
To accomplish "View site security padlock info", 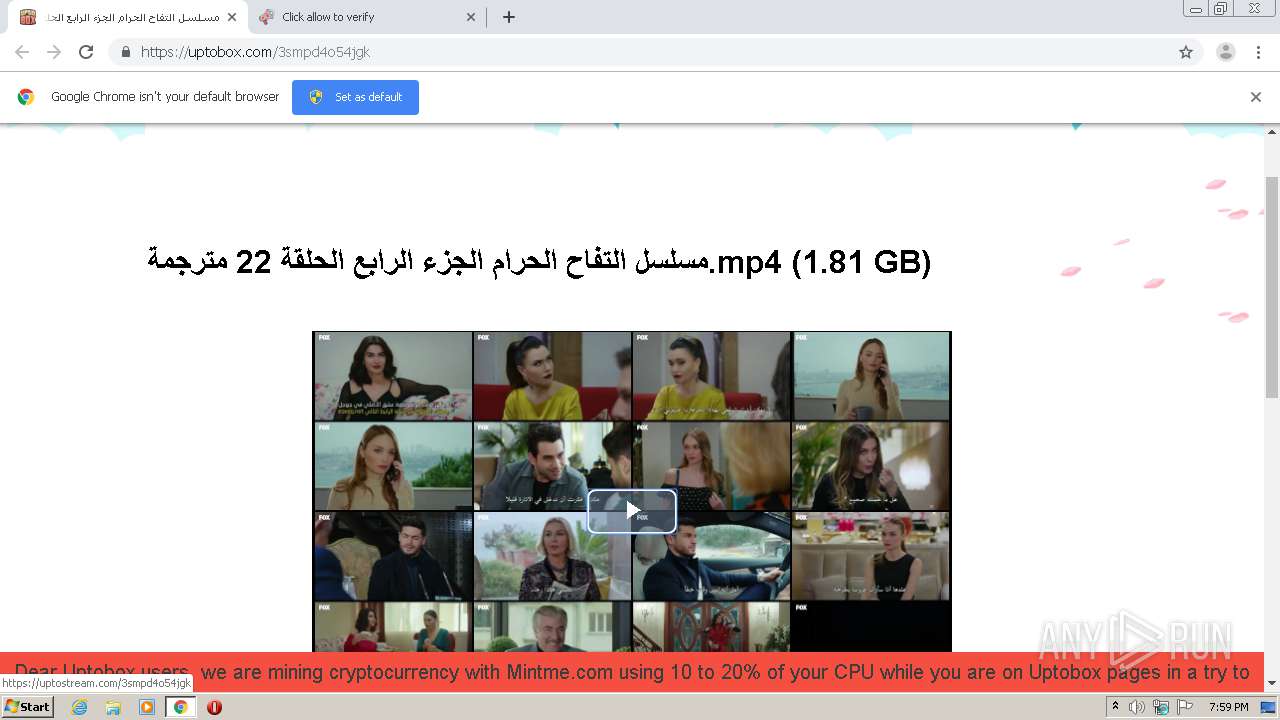I will pos(125,52).
